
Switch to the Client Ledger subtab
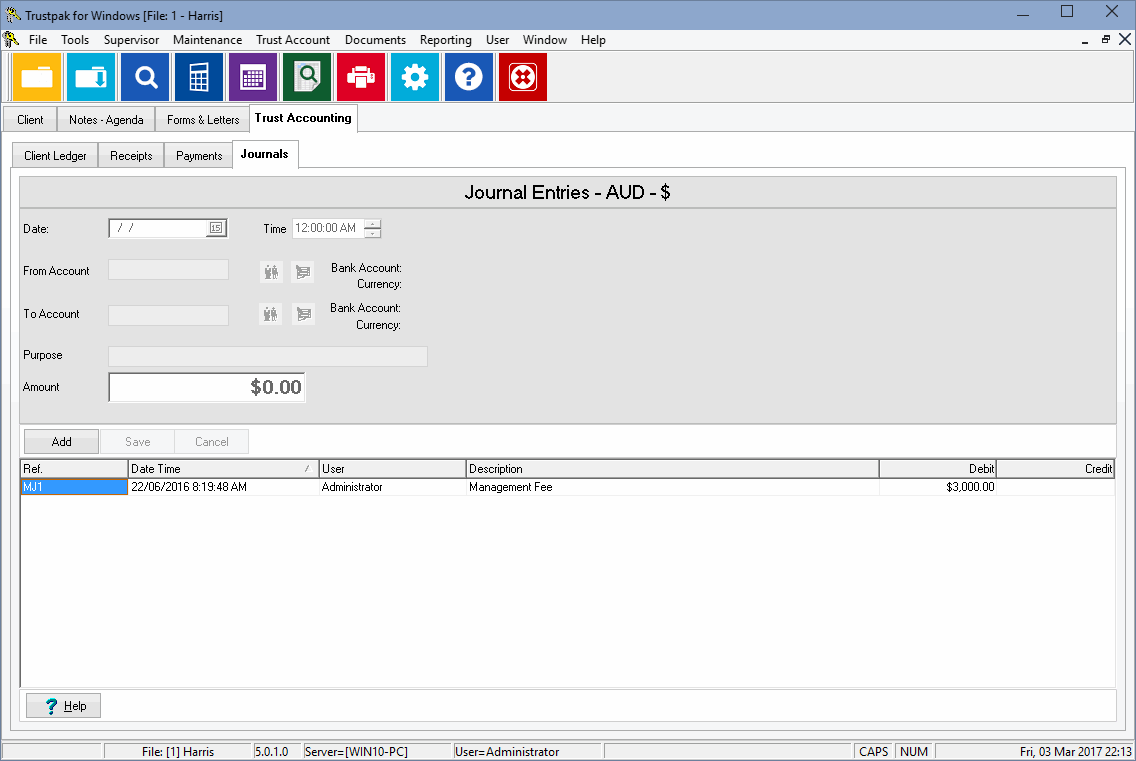point(55,156)
